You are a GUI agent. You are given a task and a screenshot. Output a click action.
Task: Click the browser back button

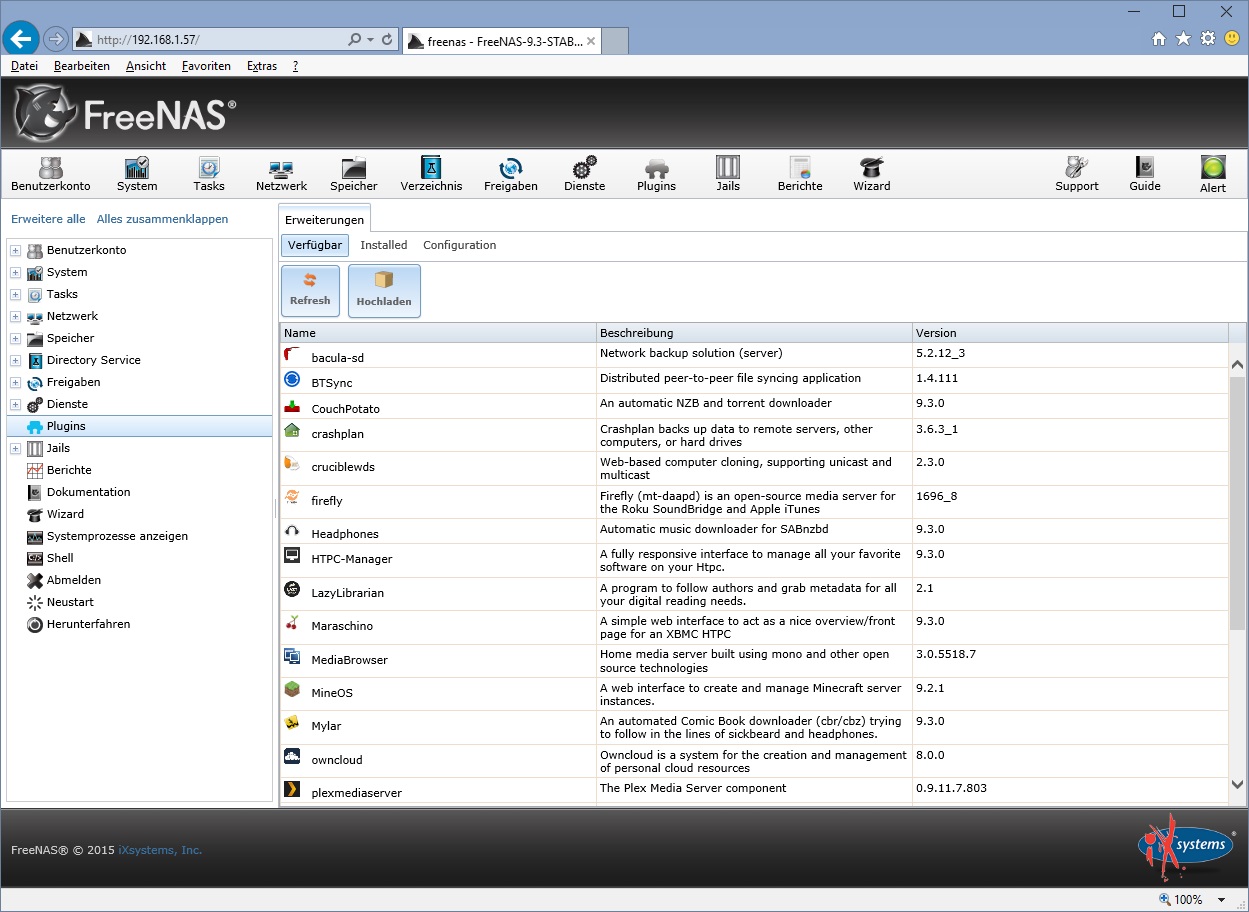point(21,39)
